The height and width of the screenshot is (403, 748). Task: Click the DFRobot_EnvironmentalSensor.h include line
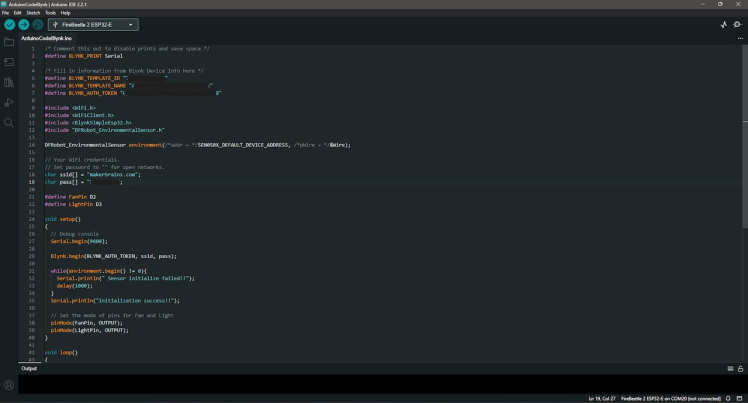pos(104,130)
